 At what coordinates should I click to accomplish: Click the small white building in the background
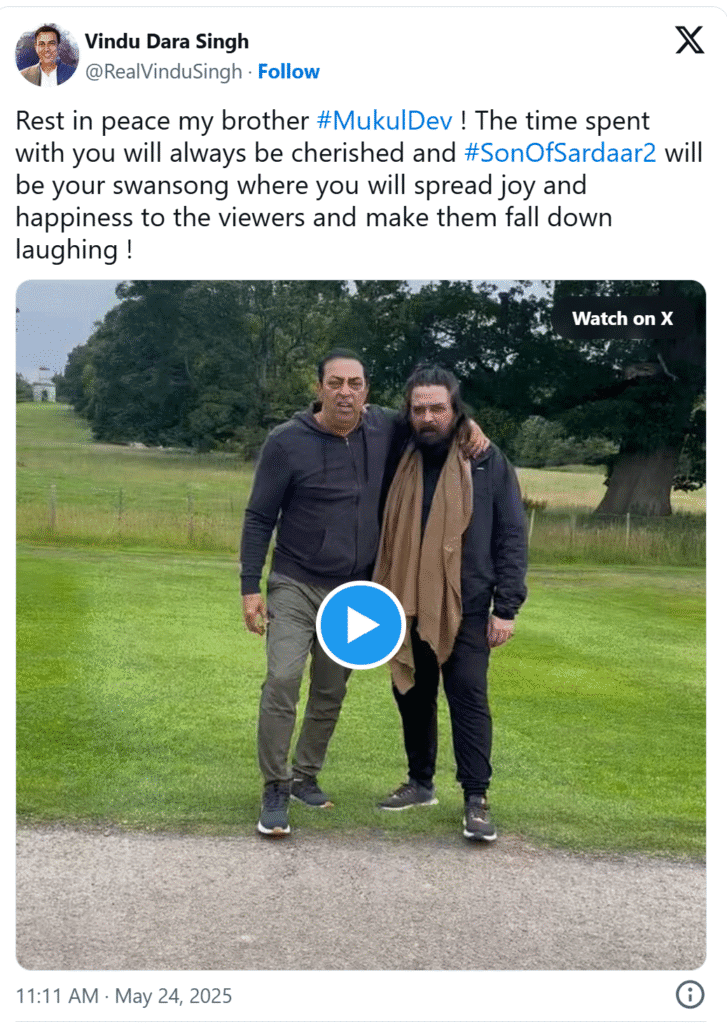click(44, 384)
